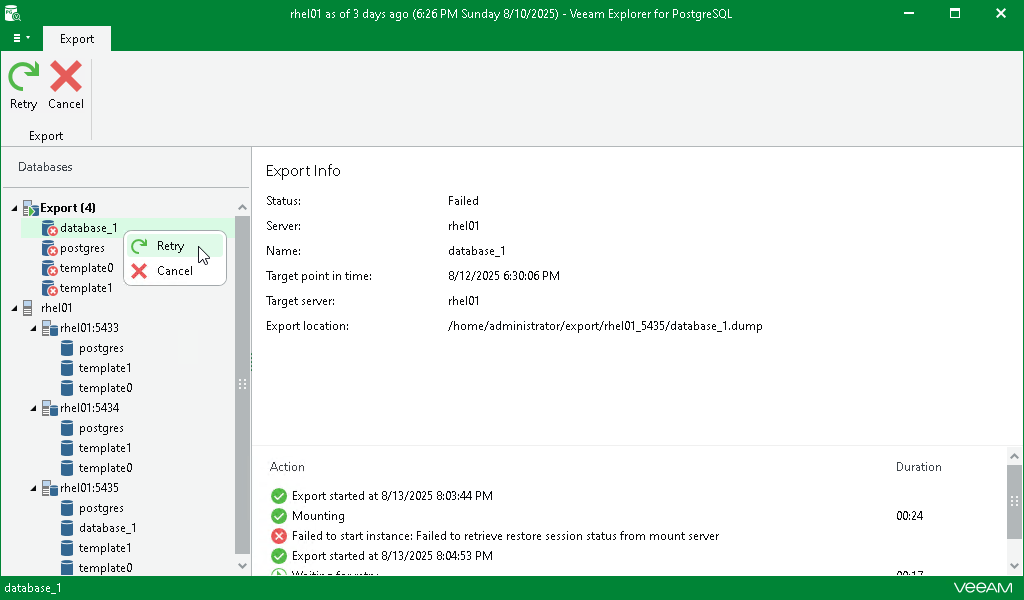Choose Retry from the context menu
The image size is (1024, 600).
[x=174, y=246]
